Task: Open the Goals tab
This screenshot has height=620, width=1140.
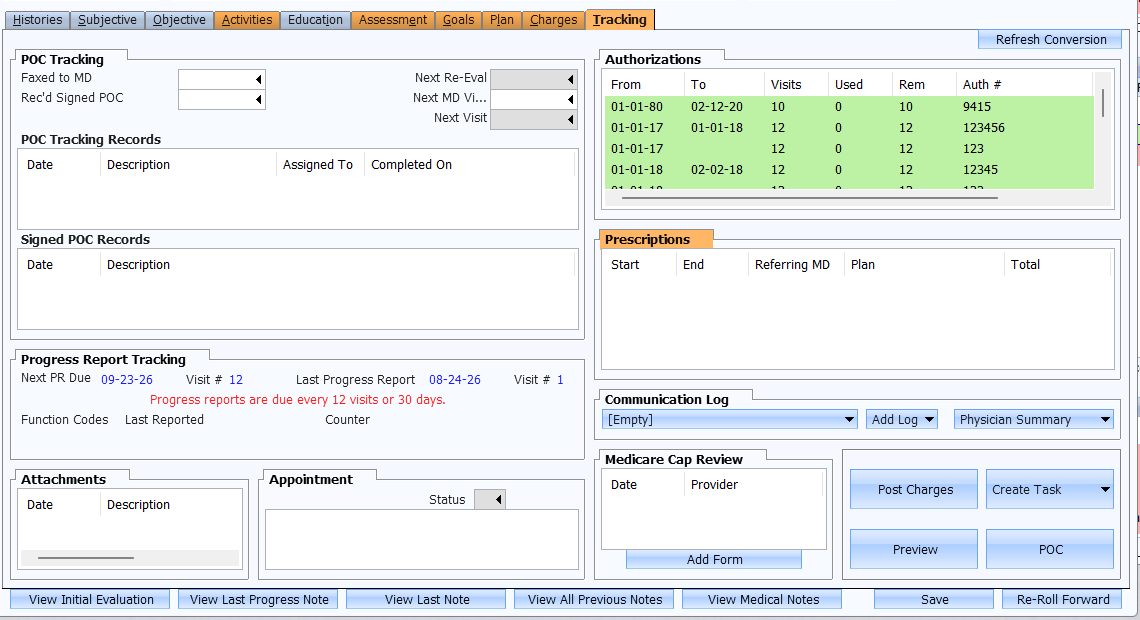Action: coord(459,20)
